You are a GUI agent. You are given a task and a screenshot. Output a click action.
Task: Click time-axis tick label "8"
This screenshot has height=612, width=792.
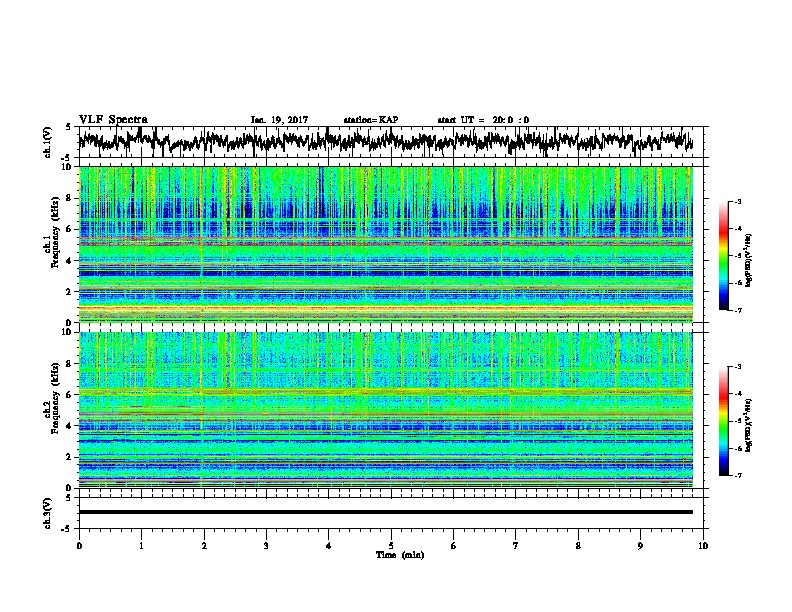578,546
